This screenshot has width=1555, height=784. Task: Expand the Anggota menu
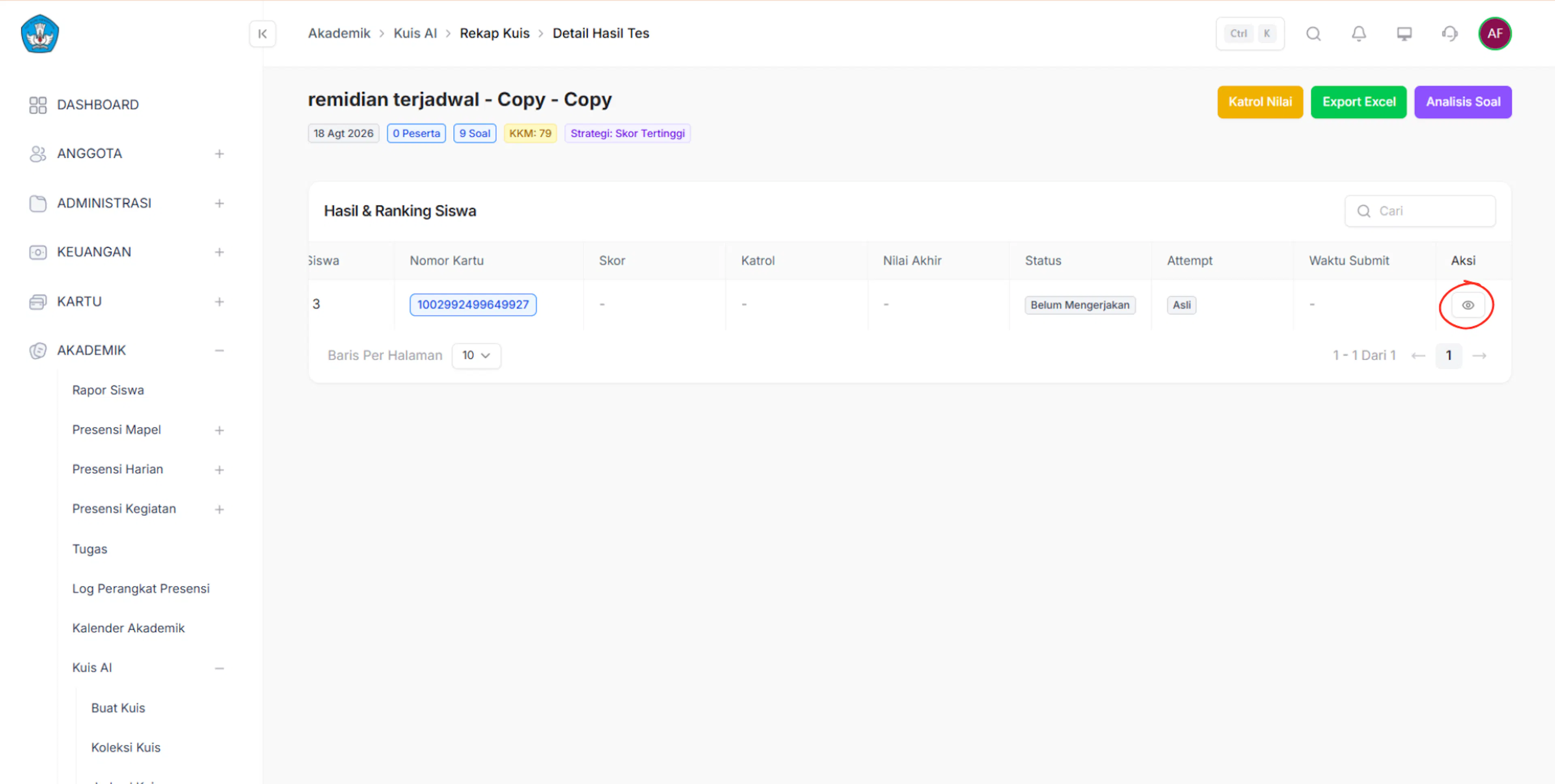coord(219,154)
